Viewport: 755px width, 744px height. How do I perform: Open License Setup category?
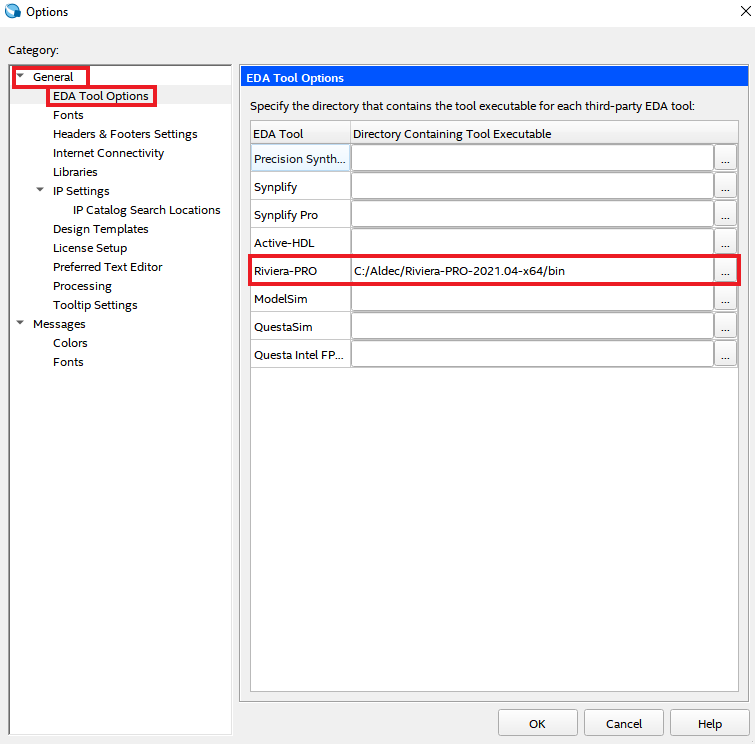point(90,248)
